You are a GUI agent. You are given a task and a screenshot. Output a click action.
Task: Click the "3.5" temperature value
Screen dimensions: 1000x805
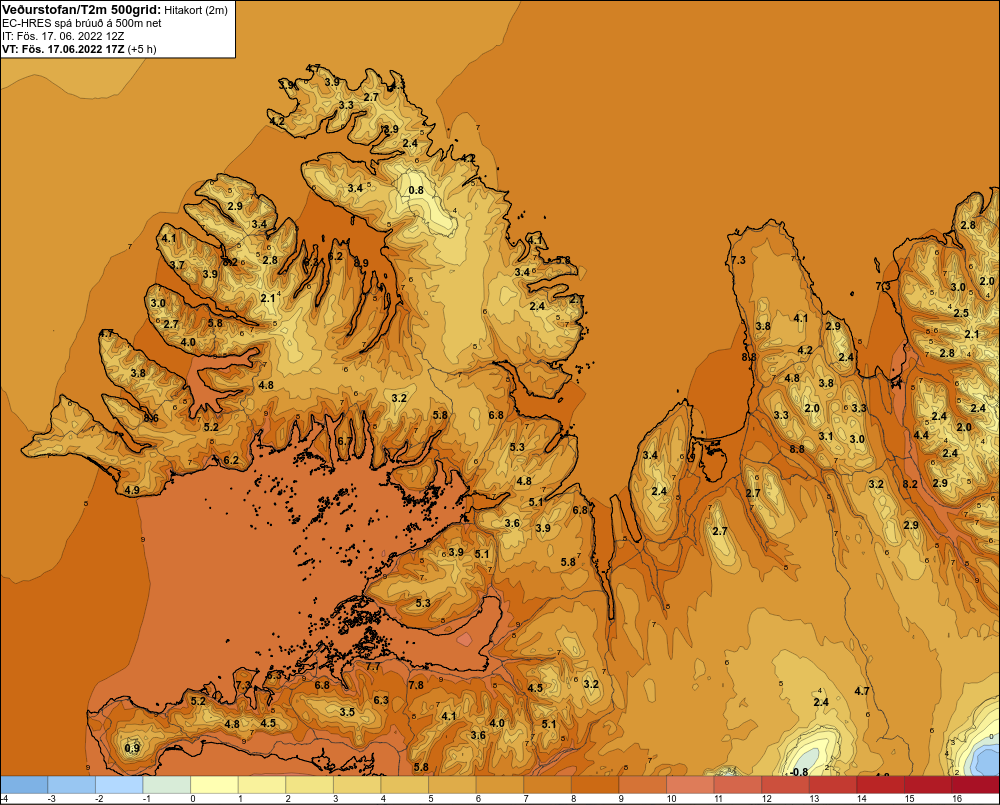[347, 712]
